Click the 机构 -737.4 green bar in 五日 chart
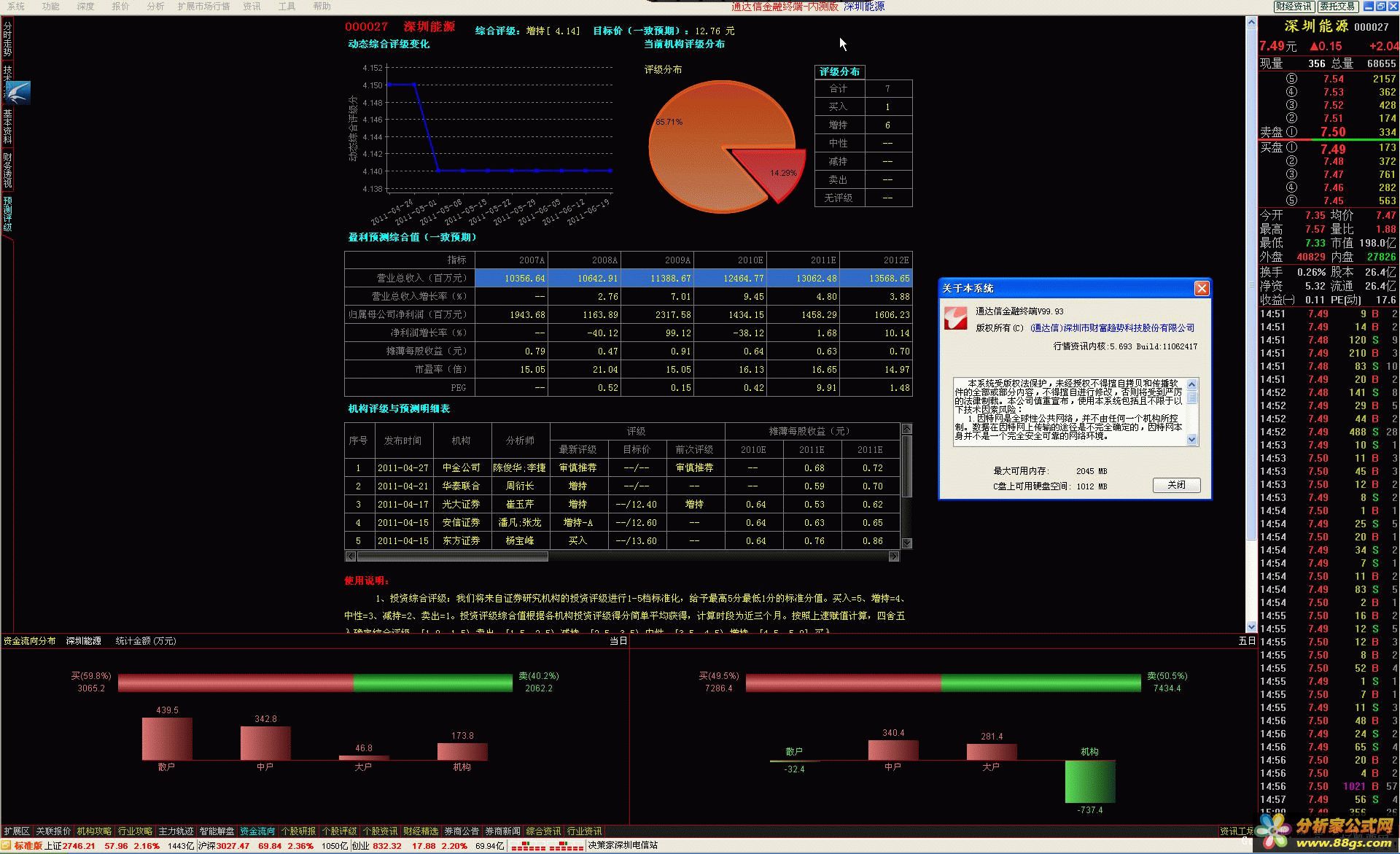1400x854 pixels. [1090, 782]
